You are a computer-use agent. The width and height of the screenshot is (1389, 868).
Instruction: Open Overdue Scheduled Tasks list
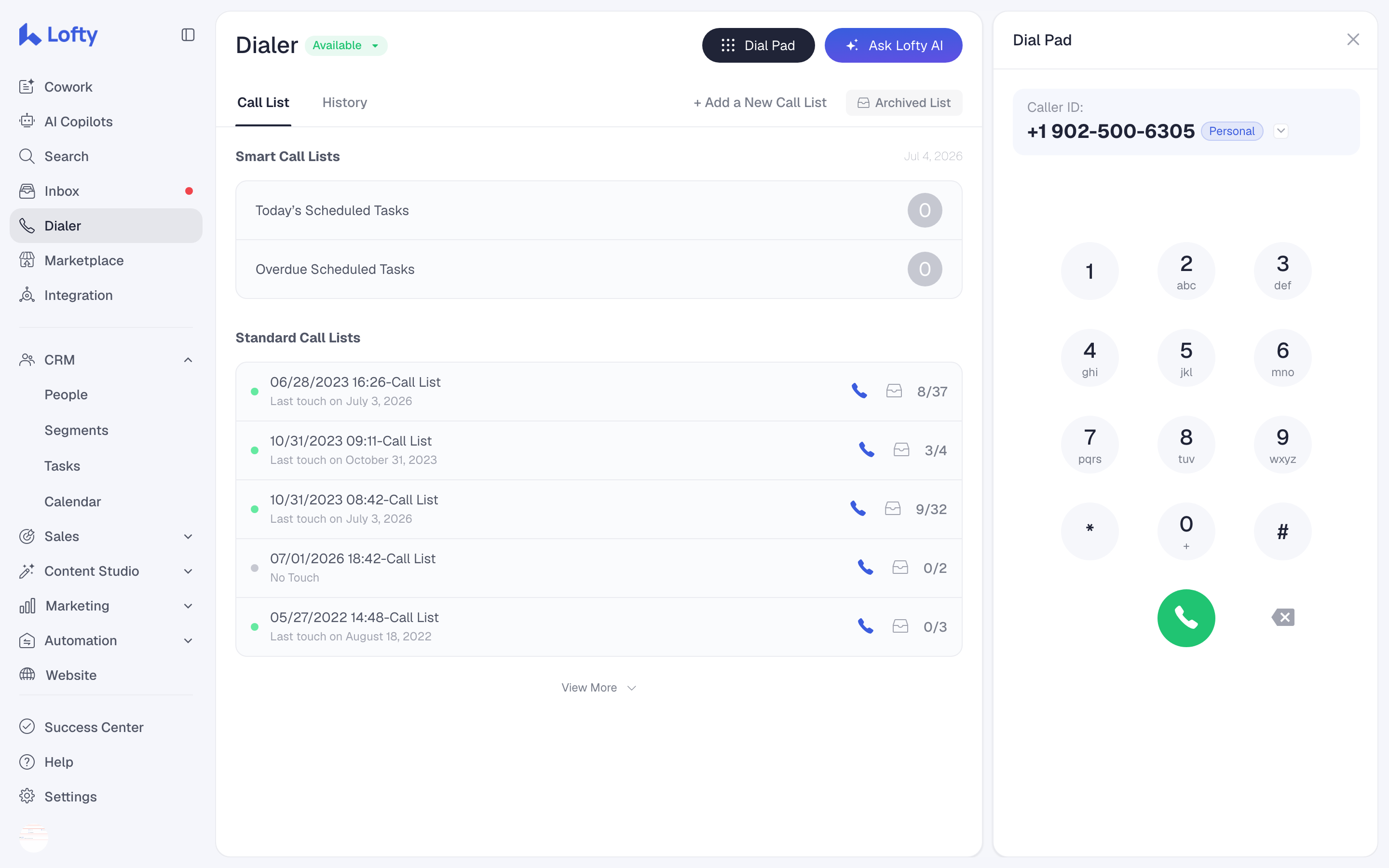click(x=599, y=269)
